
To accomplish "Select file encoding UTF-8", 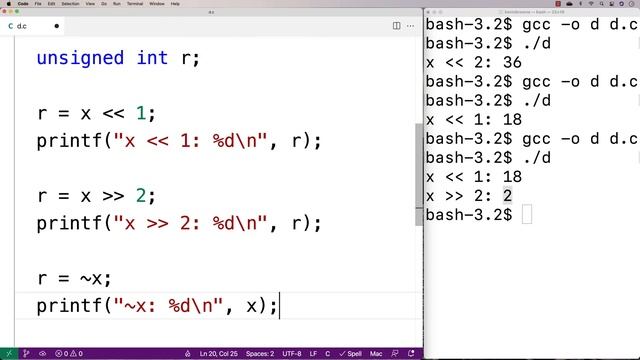I will (x=292, y=353).
